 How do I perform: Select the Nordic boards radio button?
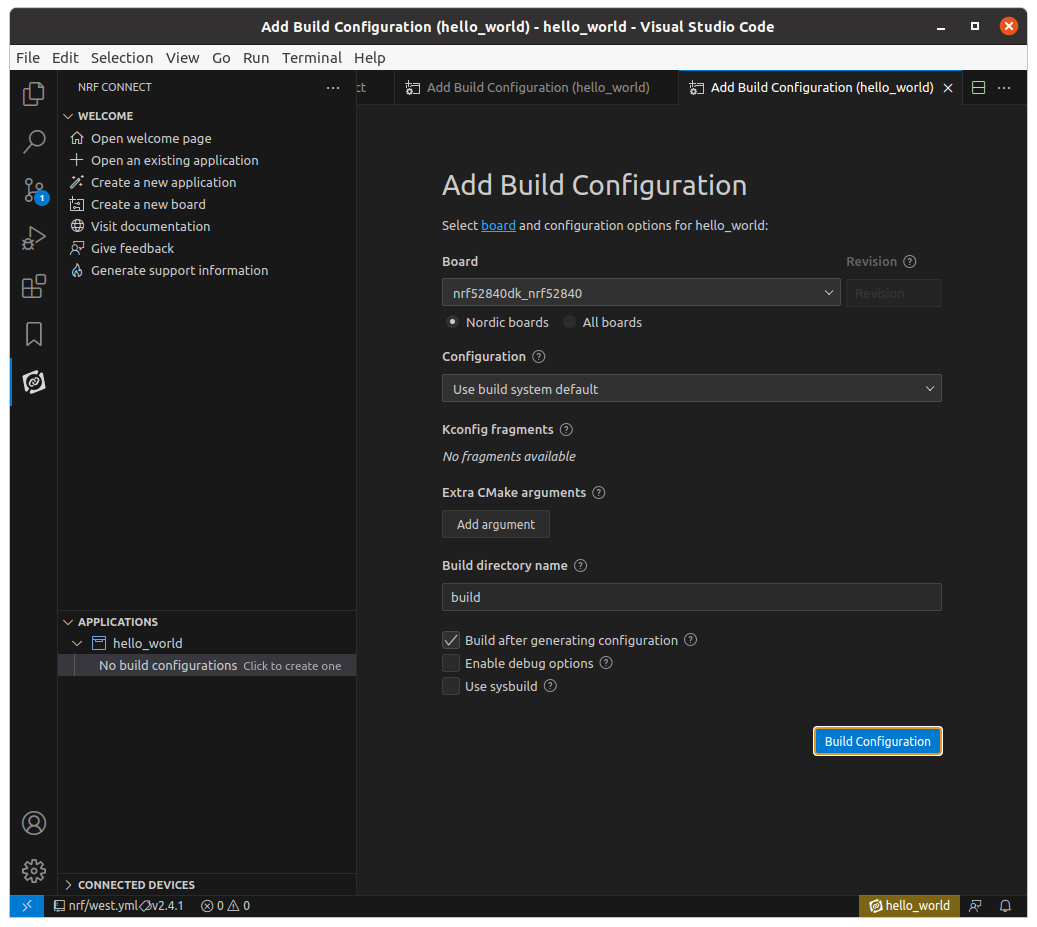[452, 322]
